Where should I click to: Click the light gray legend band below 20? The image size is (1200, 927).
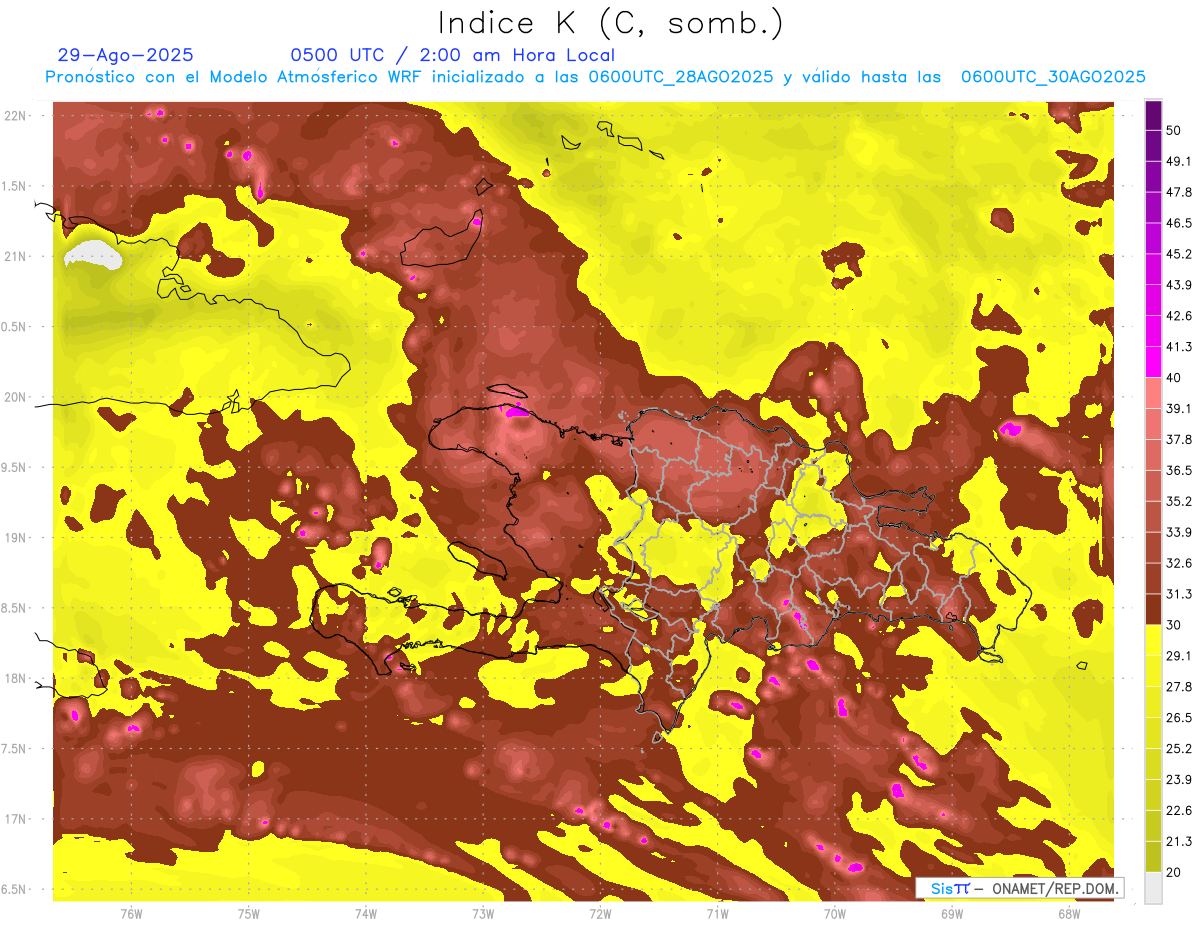[x=1154, y=887]
